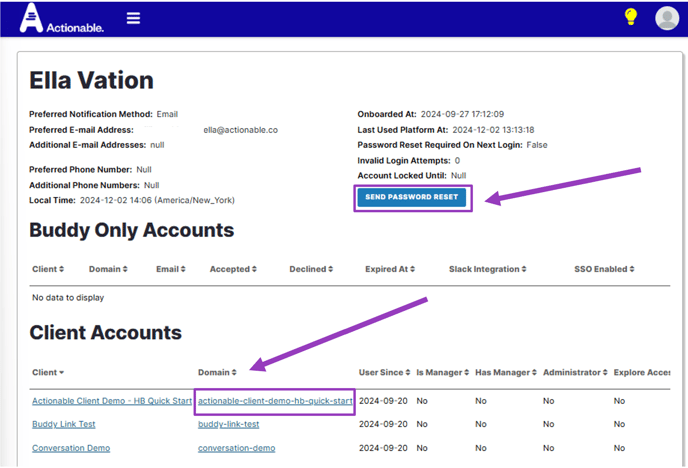Screen dimensions: 688x468
Task: Click the ella@actionable.co email address
Action: point(240,130)
